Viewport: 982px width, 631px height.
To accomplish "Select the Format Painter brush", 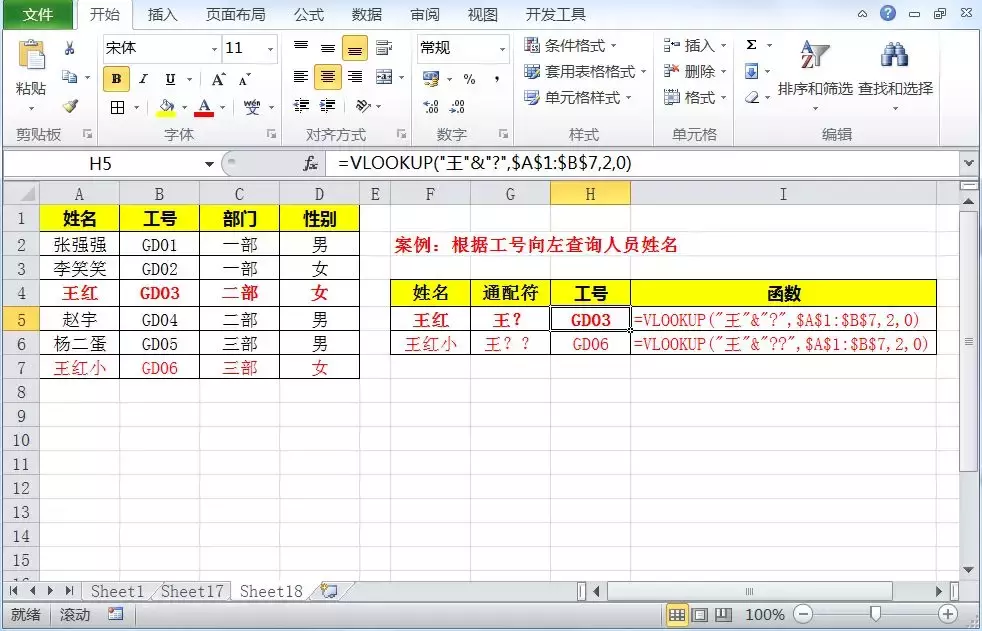I will click(x=70, y=106).
